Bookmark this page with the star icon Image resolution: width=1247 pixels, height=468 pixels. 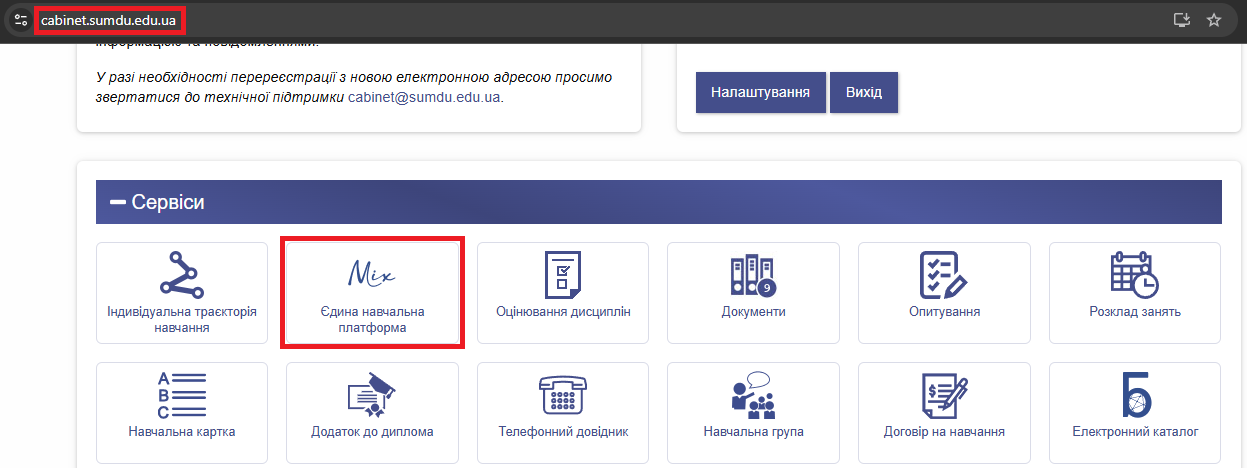pos(1214,20)
